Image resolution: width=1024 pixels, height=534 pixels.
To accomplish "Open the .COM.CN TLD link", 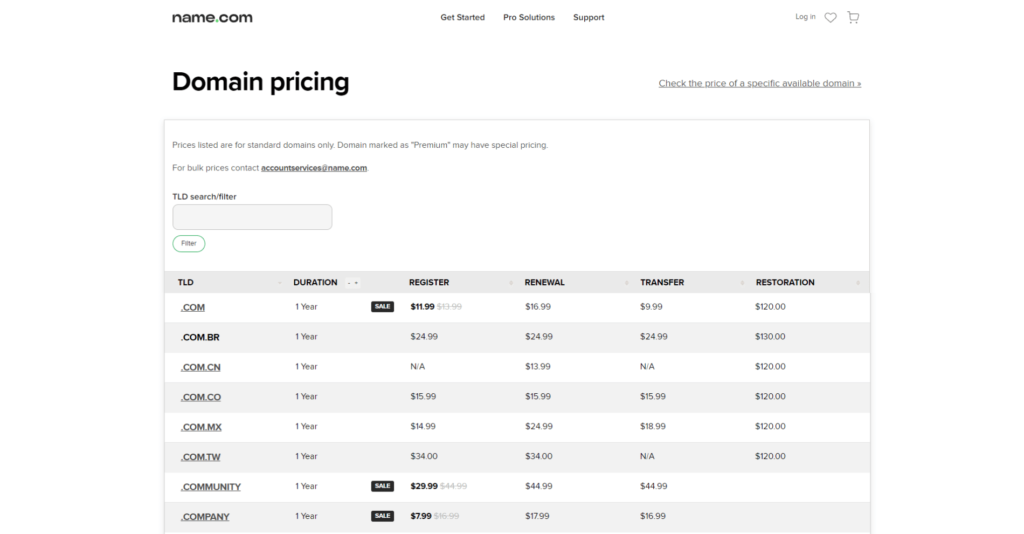I will coord(200,368).
